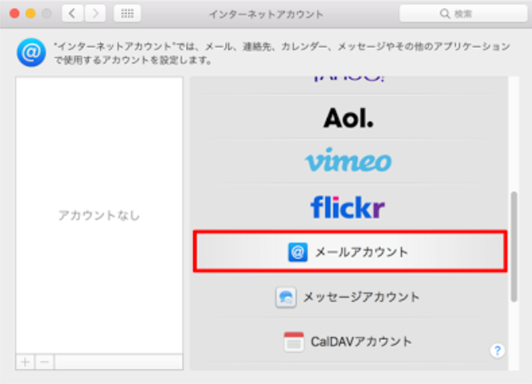Click the blue @ mail account icon

tap(298, 252)
